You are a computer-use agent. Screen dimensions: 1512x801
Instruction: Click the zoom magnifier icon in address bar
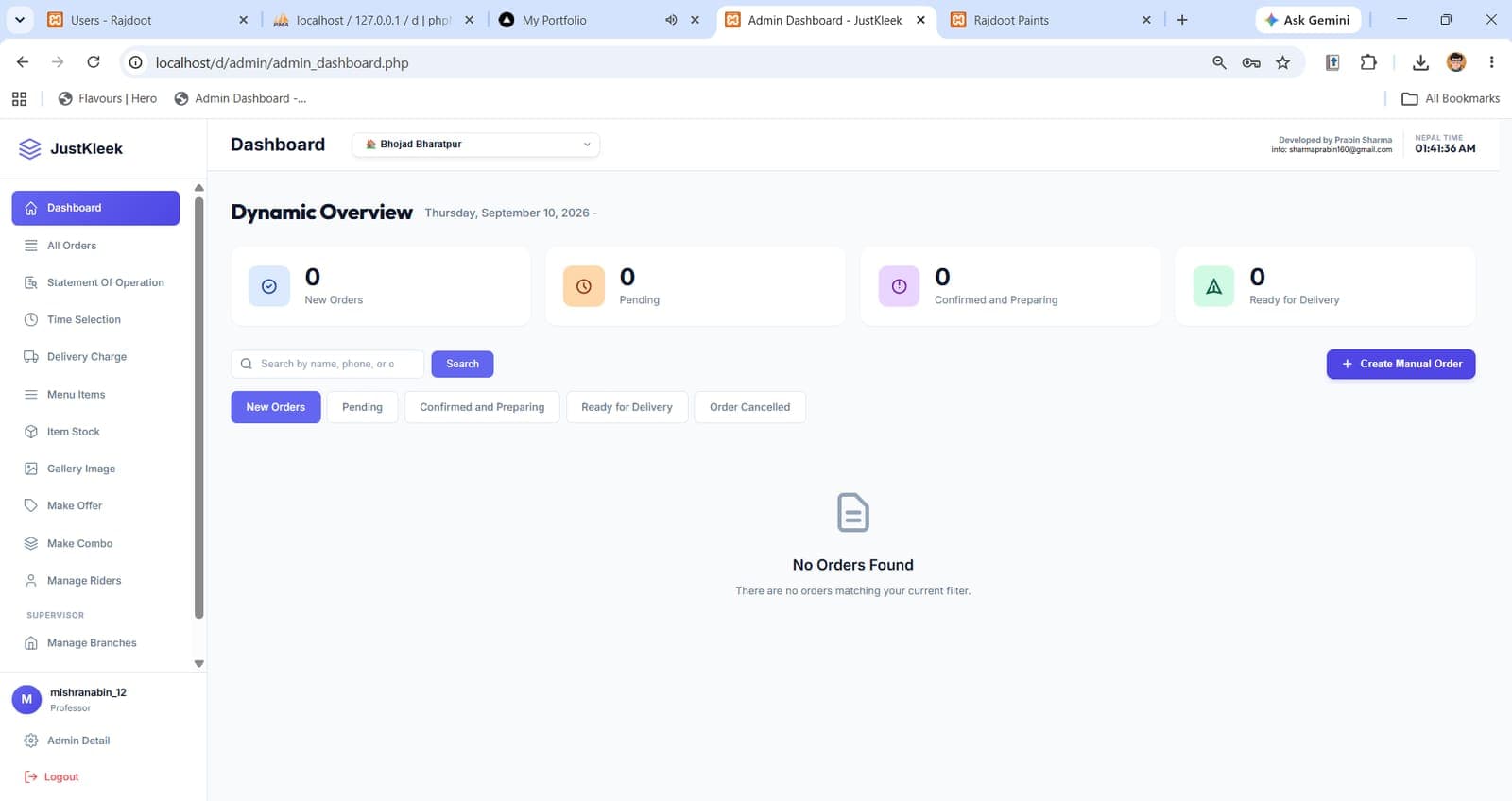pos(1219,62)
